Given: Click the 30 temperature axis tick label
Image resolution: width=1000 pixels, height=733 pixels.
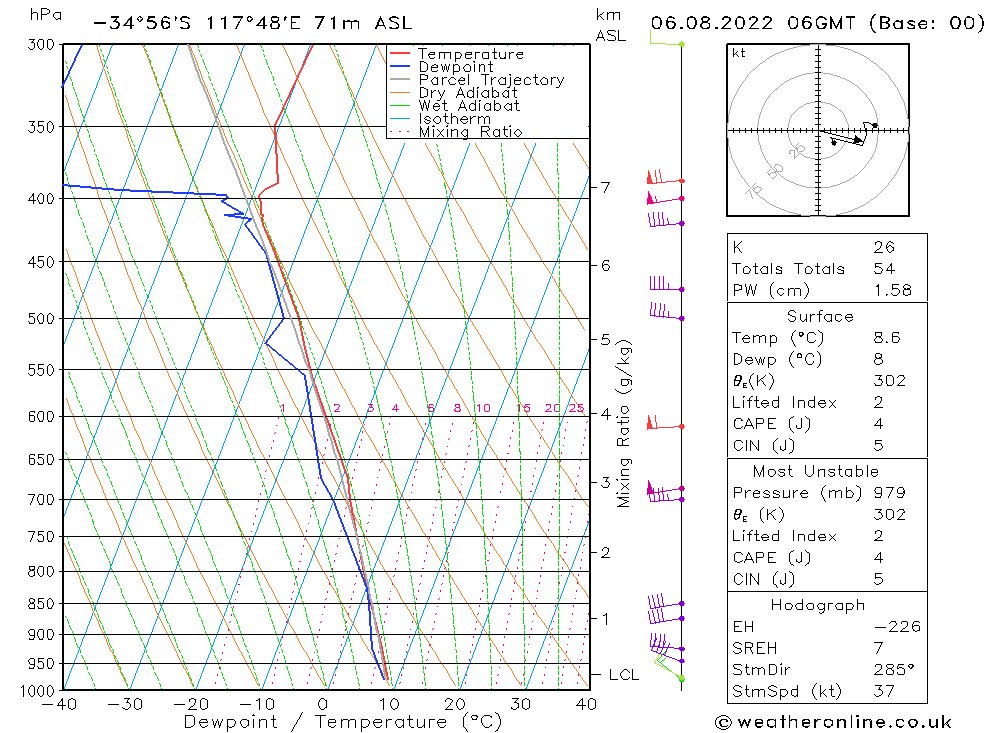Looking at the screenshot, I should coord(520,704).
